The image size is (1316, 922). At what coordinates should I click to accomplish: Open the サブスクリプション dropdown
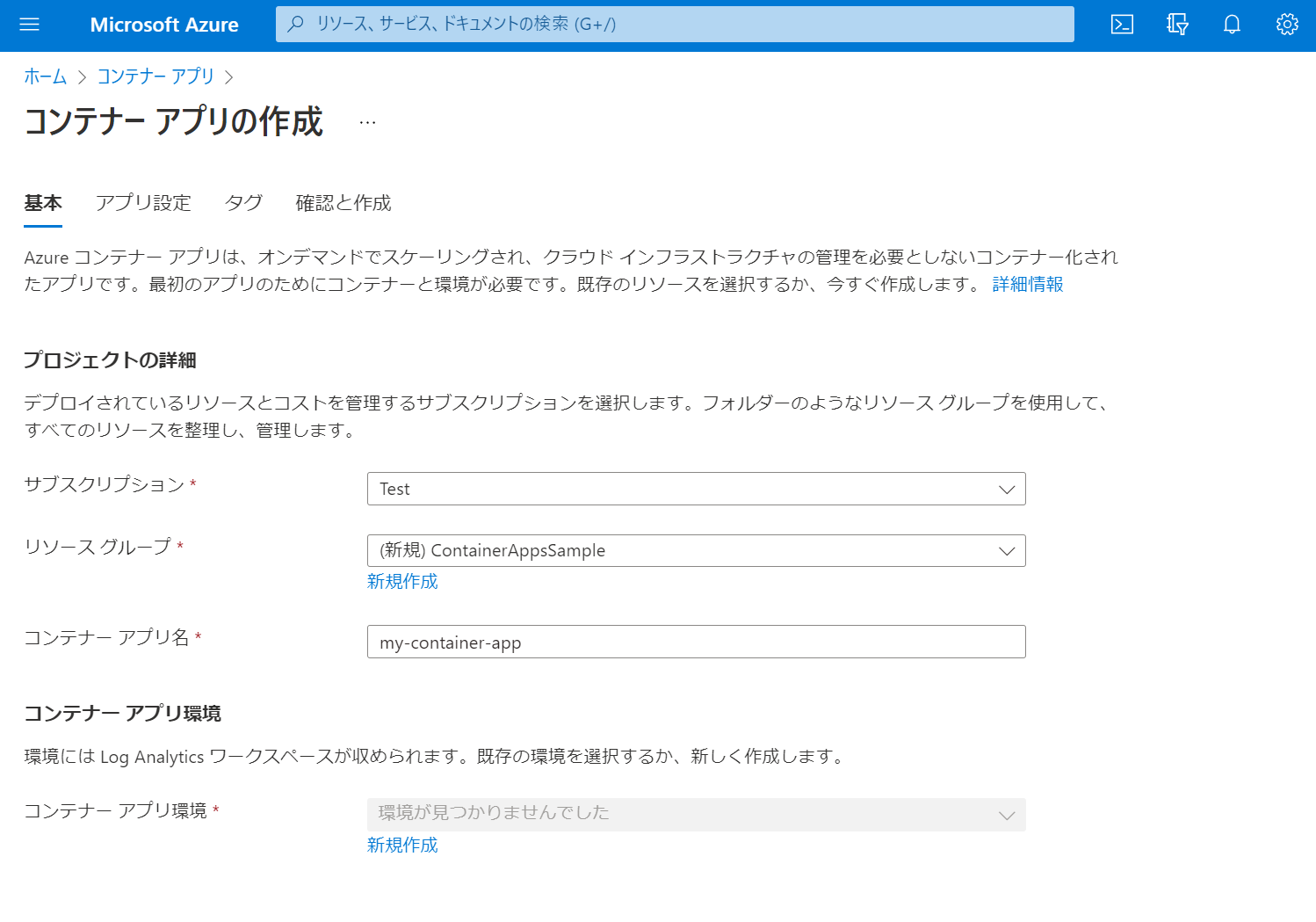(x=1006, y=489)
